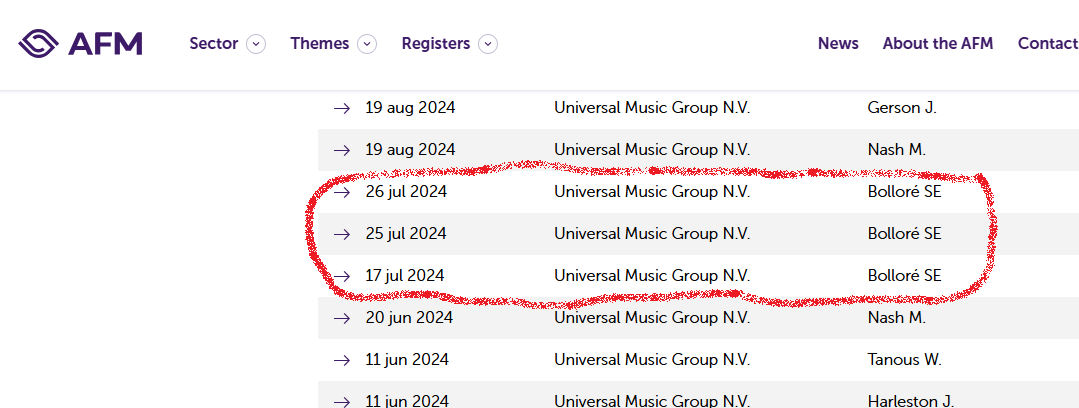Open the 19 aug 2024 date of Gerson J.

tap(410, 108)
